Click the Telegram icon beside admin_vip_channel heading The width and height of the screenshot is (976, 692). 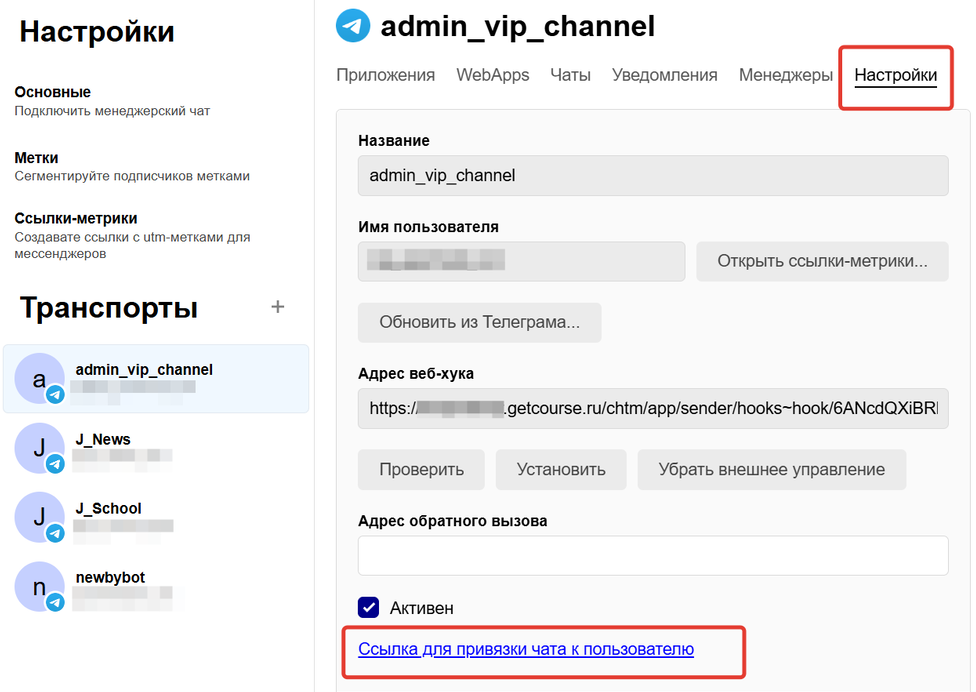pyautogui.click(x=351, y=25)
